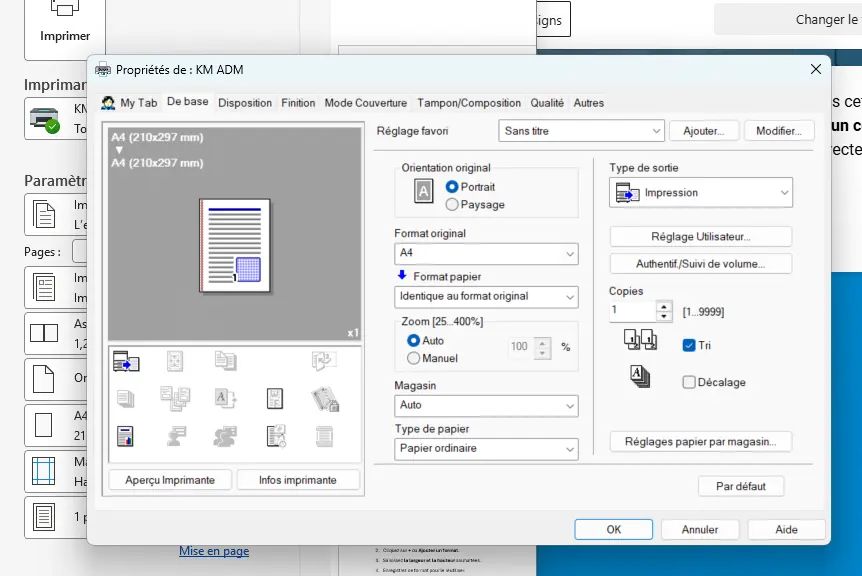Viewport: 862px width, 576px height.
Task: Click the portrait orientation page icon
Action: point(423,193)
